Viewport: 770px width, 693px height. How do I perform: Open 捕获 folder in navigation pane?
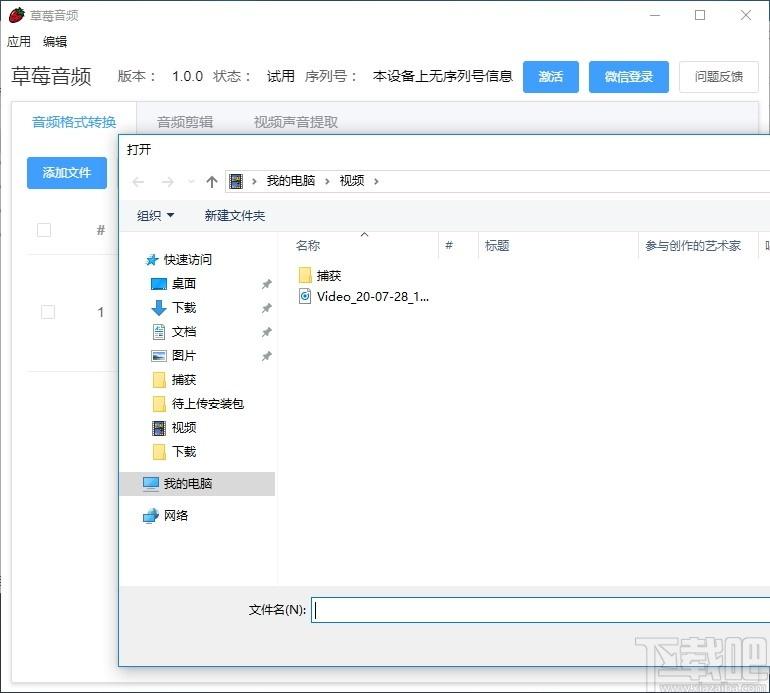184,380
